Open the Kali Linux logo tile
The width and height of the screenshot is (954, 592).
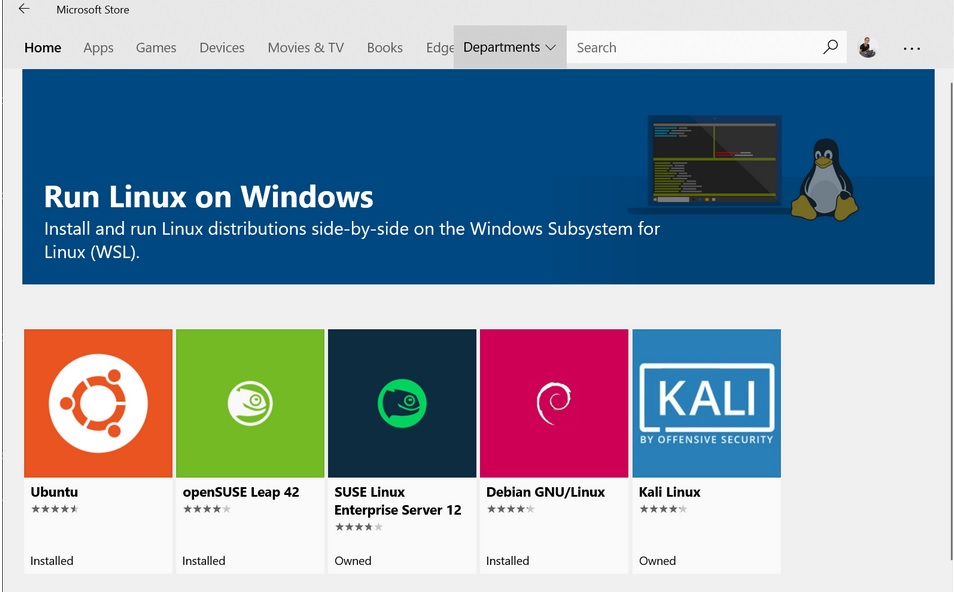(x=706, y=403)
